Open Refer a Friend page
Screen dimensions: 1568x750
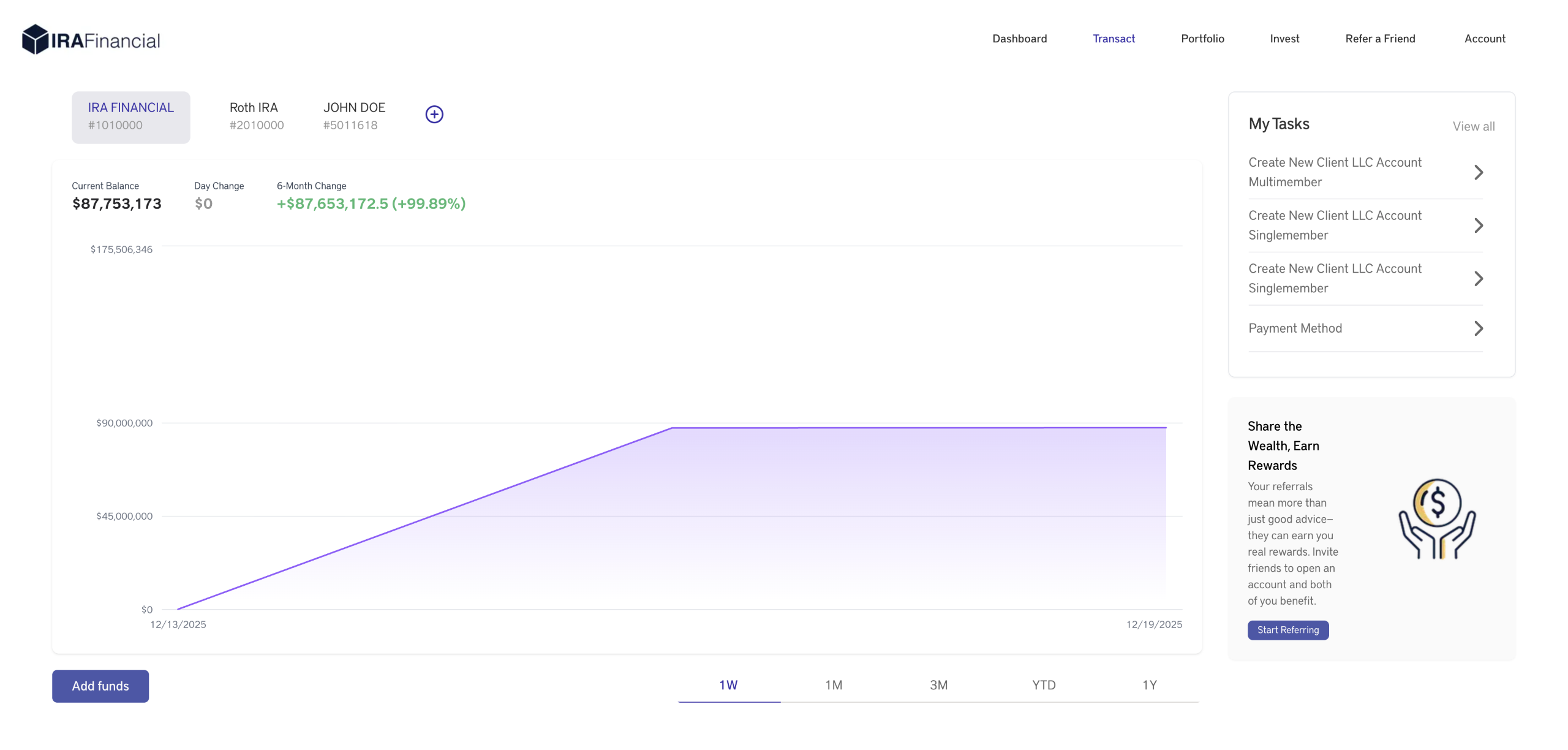[x=1380, y=39]
